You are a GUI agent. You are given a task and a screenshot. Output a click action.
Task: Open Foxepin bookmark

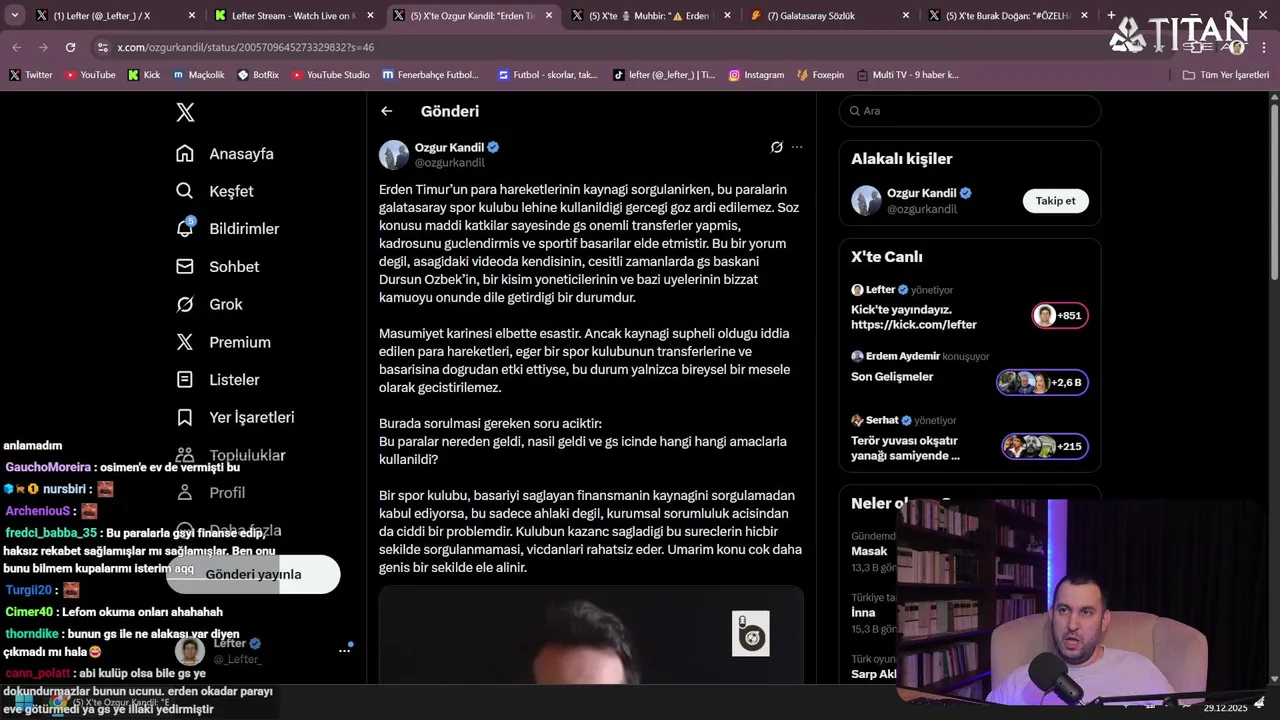pos(821,75)
